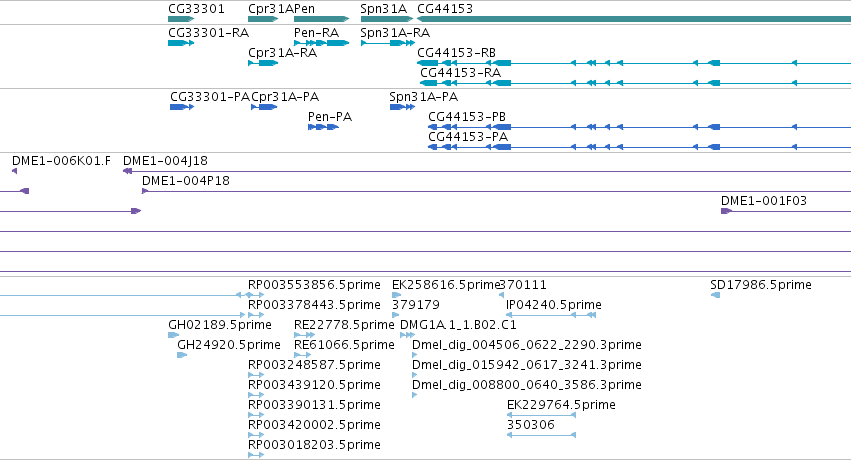Select the RP003248587.5prime EST
Screen dimensions: 851x460
pyautogui.click(x=256, y=375)
